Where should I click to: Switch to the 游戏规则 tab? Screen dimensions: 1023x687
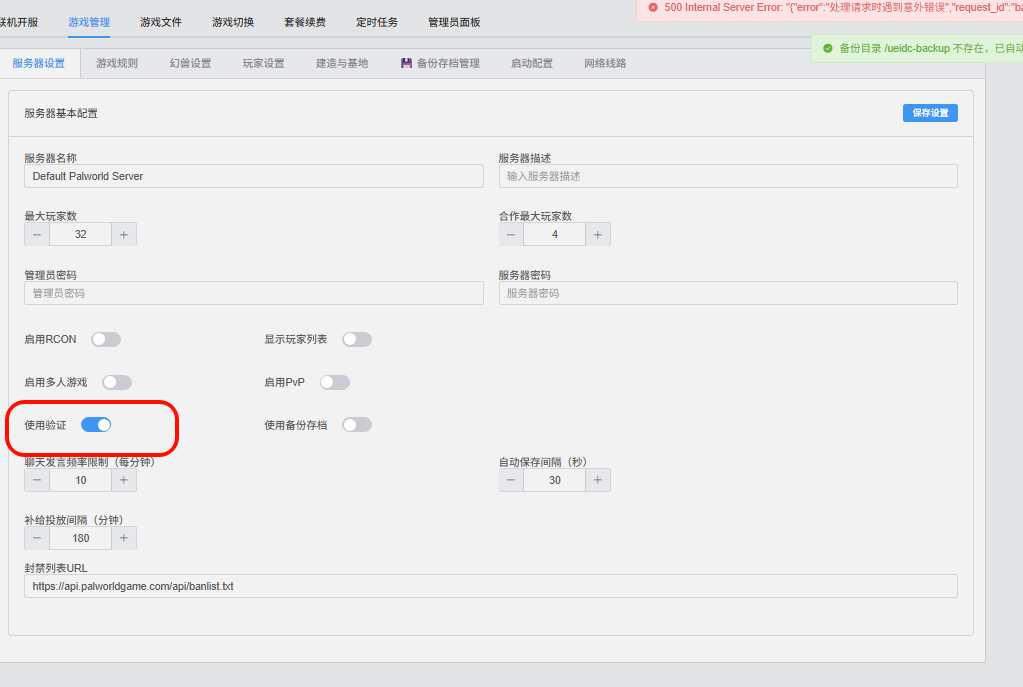117,63
